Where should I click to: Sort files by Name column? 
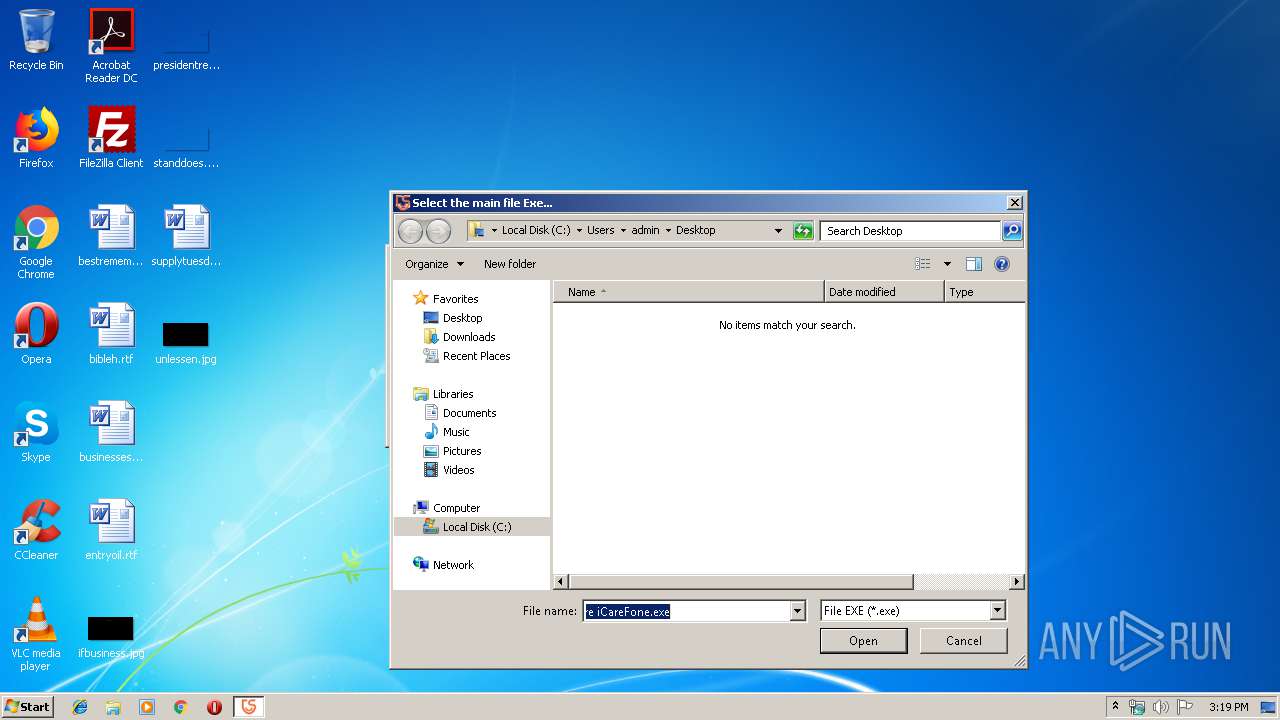689,292
